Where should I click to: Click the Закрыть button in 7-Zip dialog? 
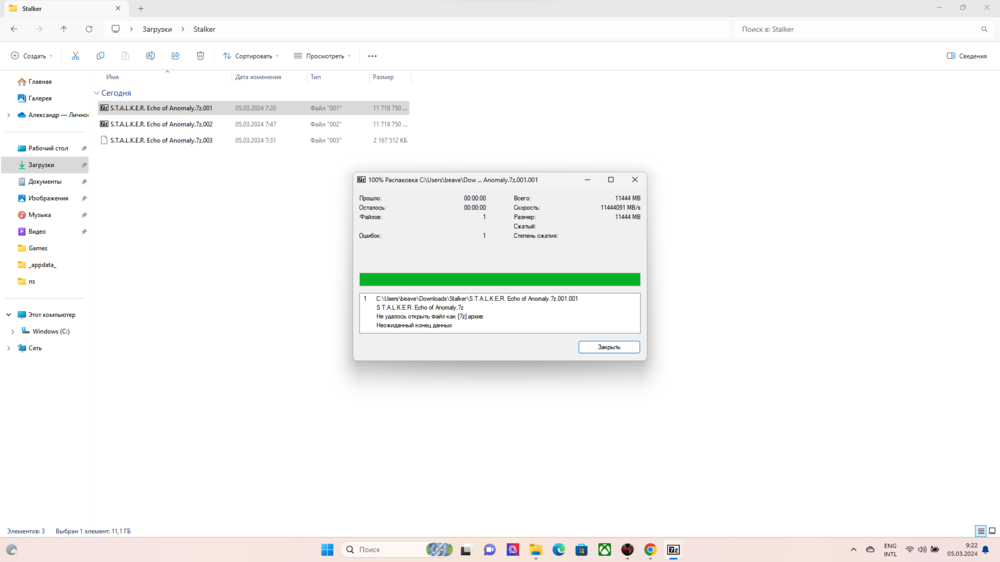[x=609, y=347]
